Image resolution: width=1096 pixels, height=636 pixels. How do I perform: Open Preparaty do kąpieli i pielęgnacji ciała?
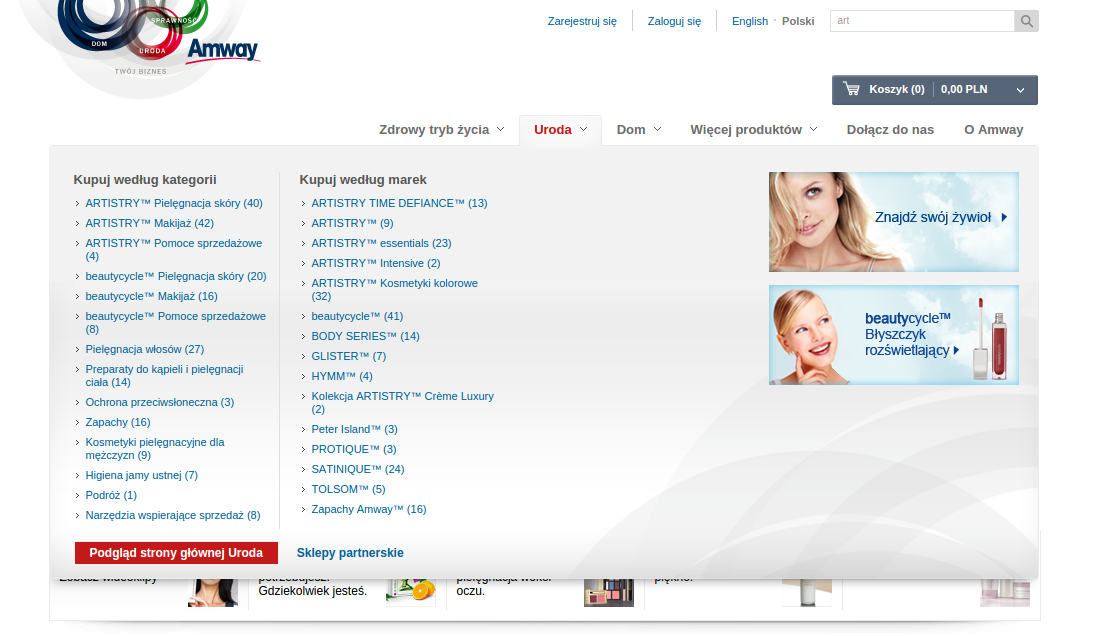tap(164, 376)
